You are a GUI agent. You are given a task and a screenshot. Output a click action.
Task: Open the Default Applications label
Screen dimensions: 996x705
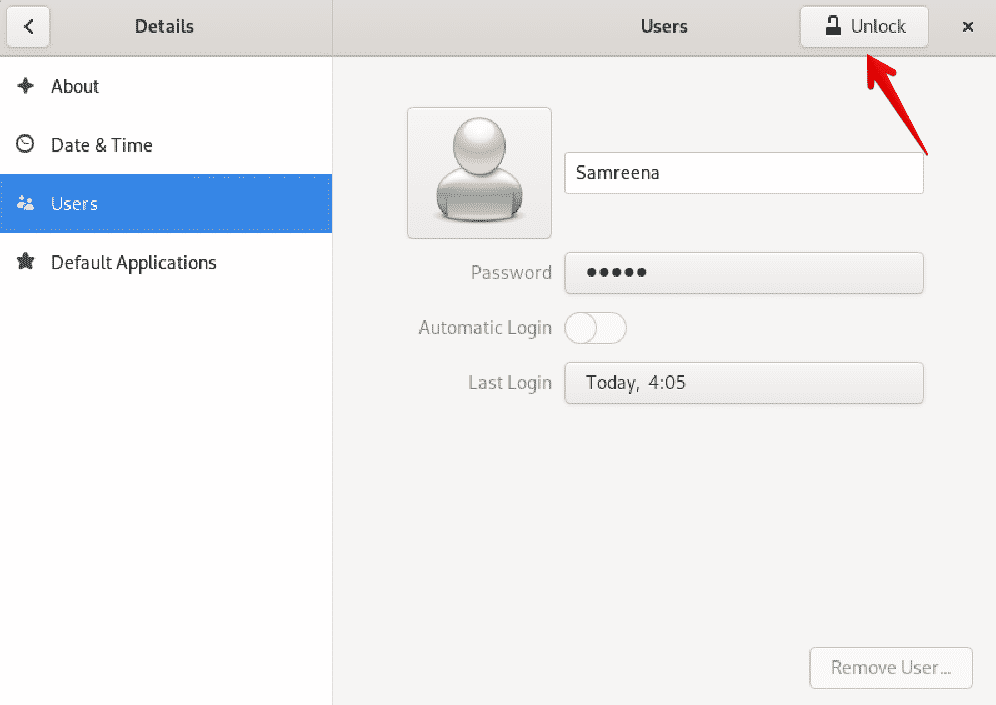point(134,263)
